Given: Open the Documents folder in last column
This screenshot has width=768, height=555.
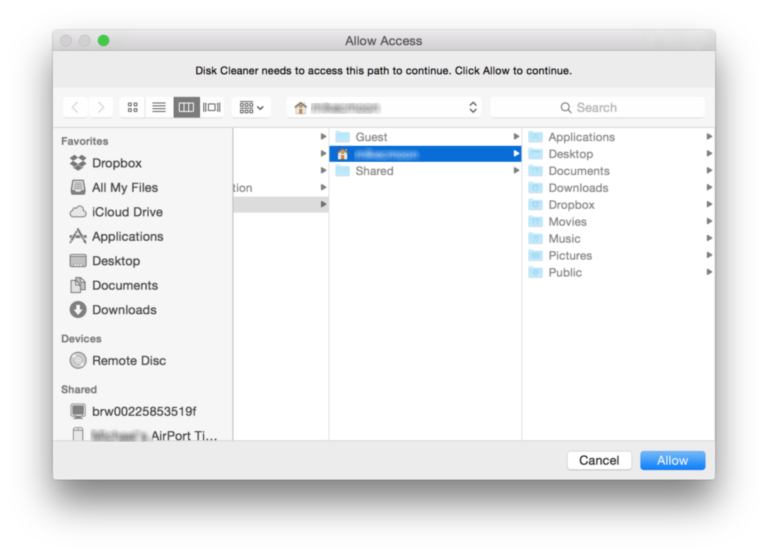Looking at the screenshot, I should tap(618, 170).
